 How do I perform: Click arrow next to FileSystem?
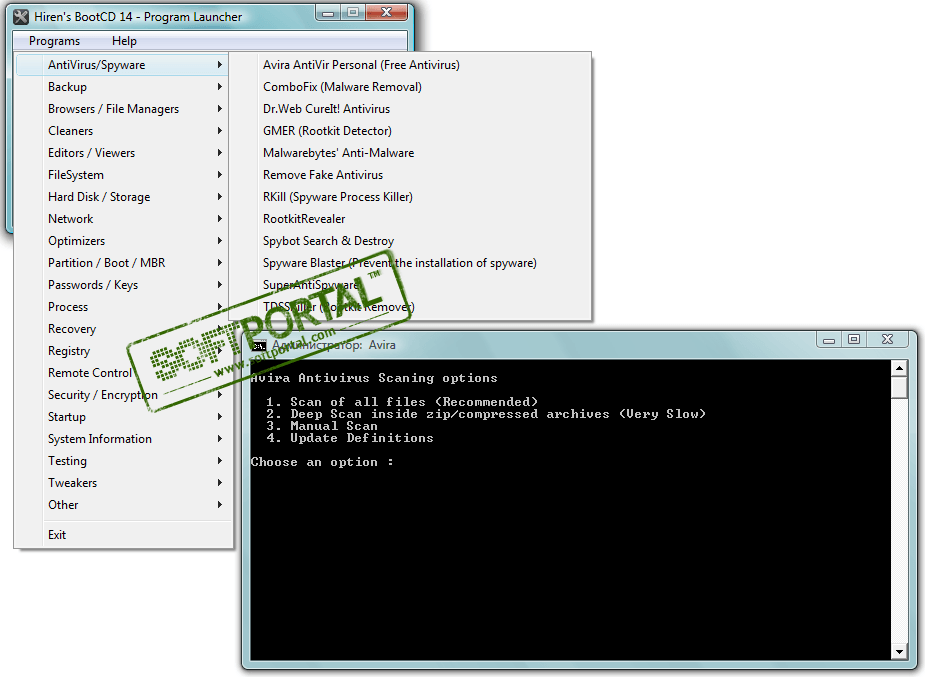coord(219,175)
